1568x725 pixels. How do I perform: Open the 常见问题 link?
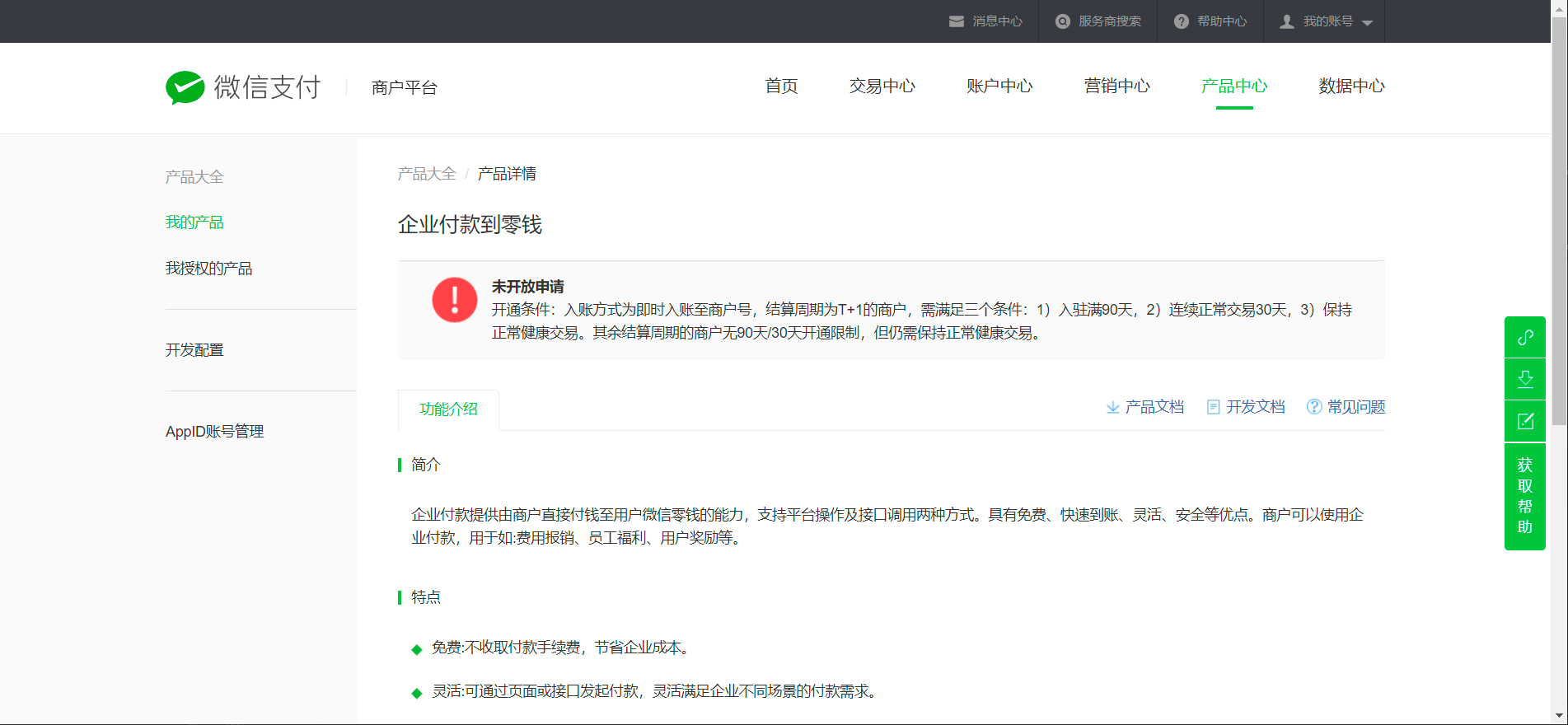pos(1356,407)
